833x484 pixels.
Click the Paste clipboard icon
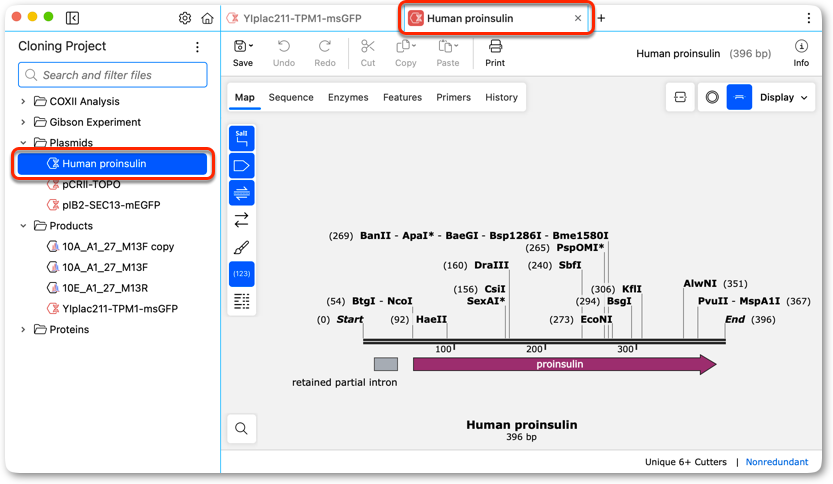(x=445, y=47)
